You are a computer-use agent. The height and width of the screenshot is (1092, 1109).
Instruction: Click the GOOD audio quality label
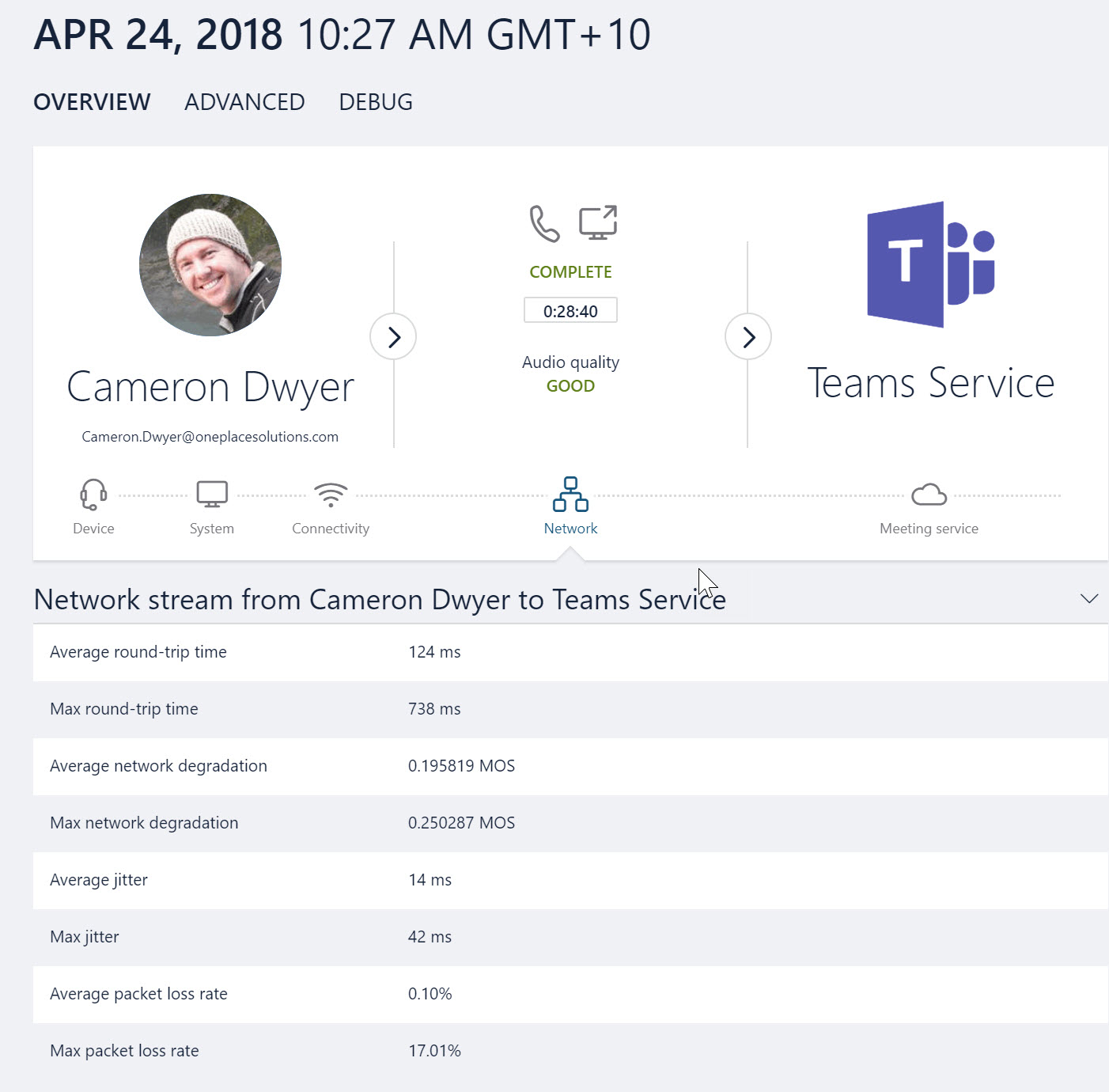coord(570,385)
